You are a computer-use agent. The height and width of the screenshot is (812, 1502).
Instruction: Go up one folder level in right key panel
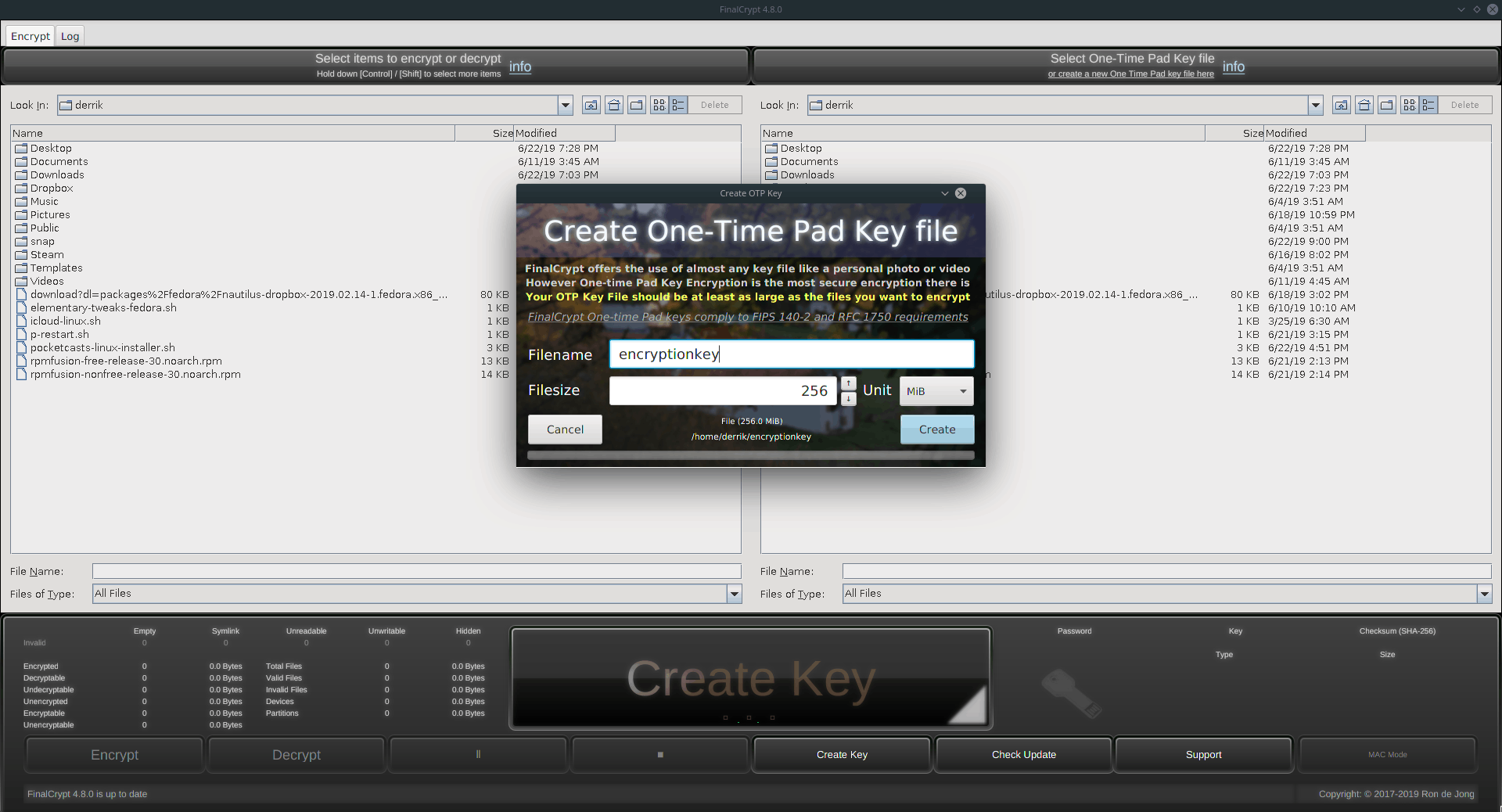(1342, 105)
